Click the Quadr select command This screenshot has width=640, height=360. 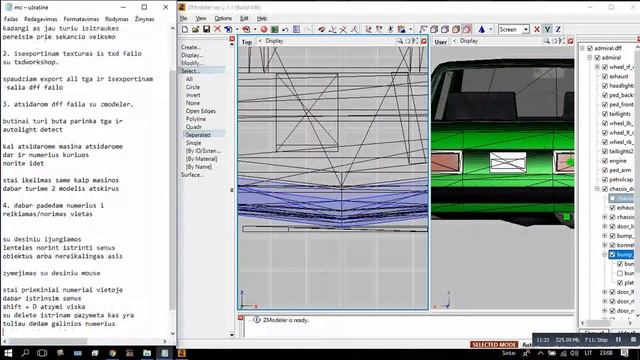193,127
